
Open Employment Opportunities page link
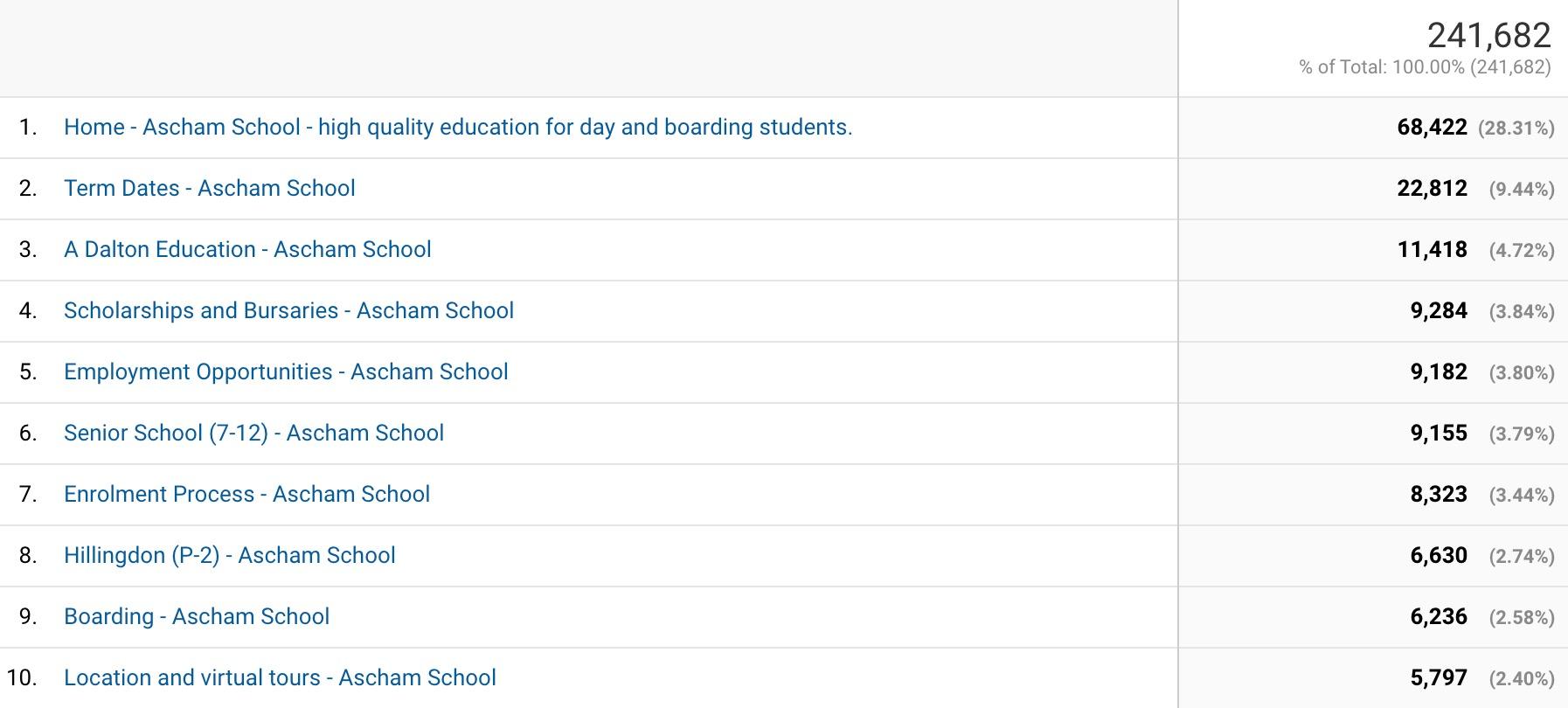[x=286, y=372]
